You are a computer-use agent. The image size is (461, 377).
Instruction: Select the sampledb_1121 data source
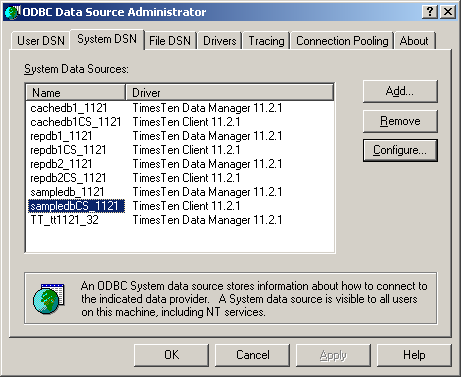(x=67, y=192)
